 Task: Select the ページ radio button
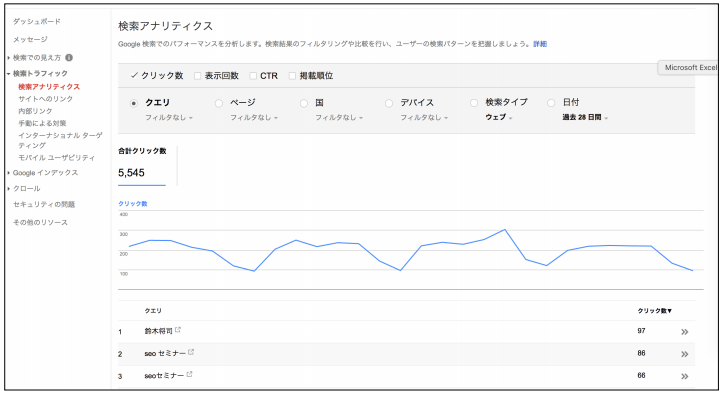click(219, 103)
